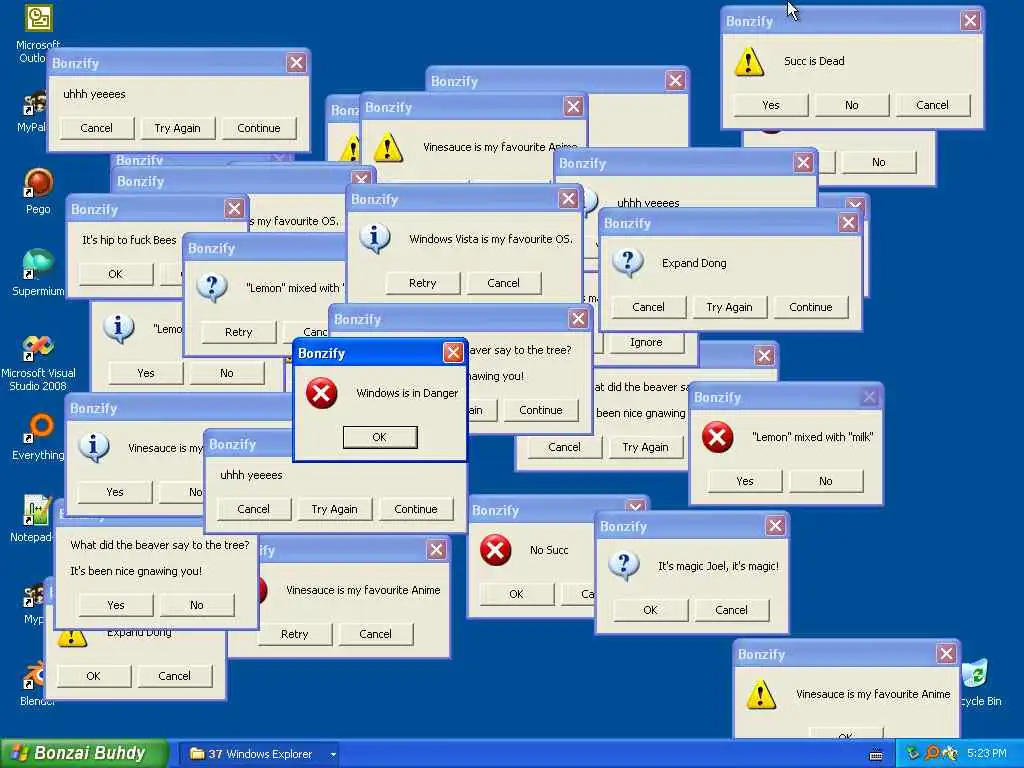Click Retry in the "Lemon" question dialog
The height and width of the screenshot is (768, 1024).
tap(238, 332)
